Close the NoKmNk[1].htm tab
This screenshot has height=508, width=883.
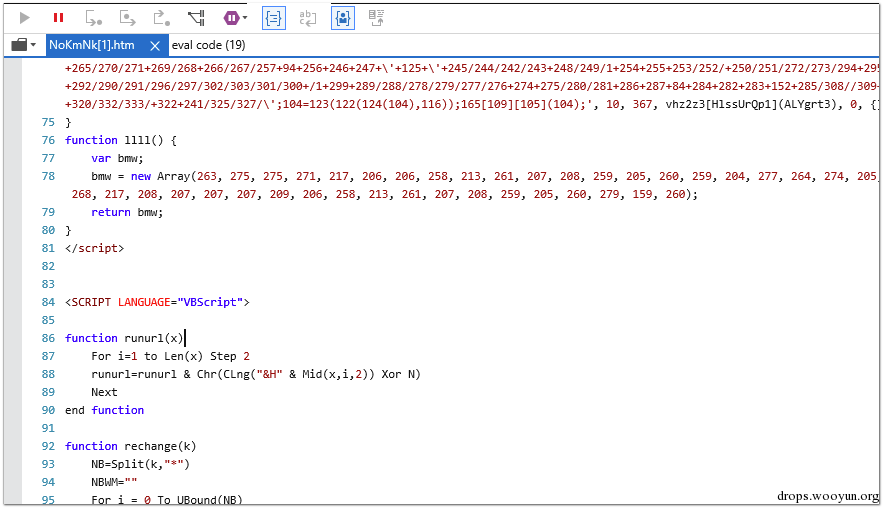pos(155,46)
